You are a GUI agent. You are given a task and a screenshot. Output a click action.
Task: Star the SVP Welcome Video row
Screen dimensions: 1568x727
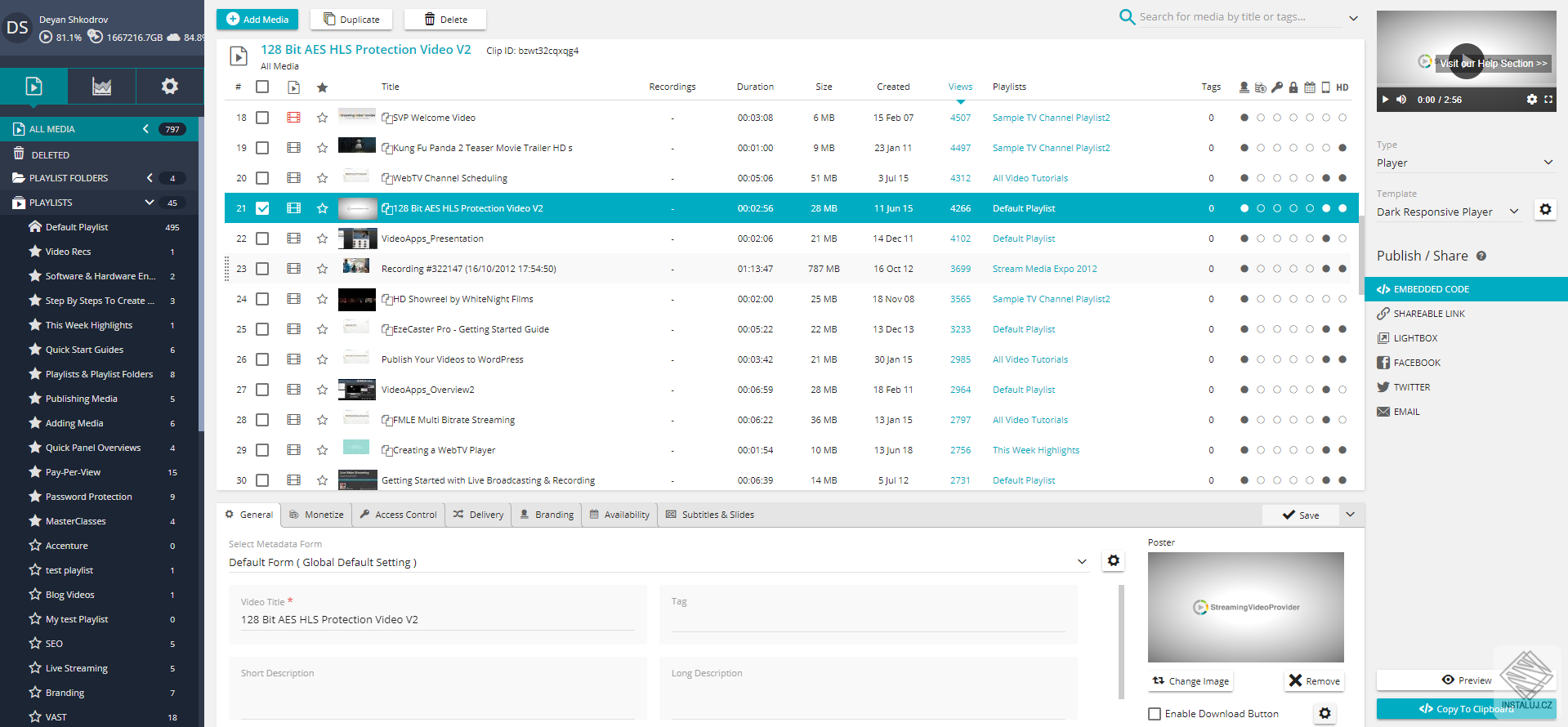coord(323,118)
